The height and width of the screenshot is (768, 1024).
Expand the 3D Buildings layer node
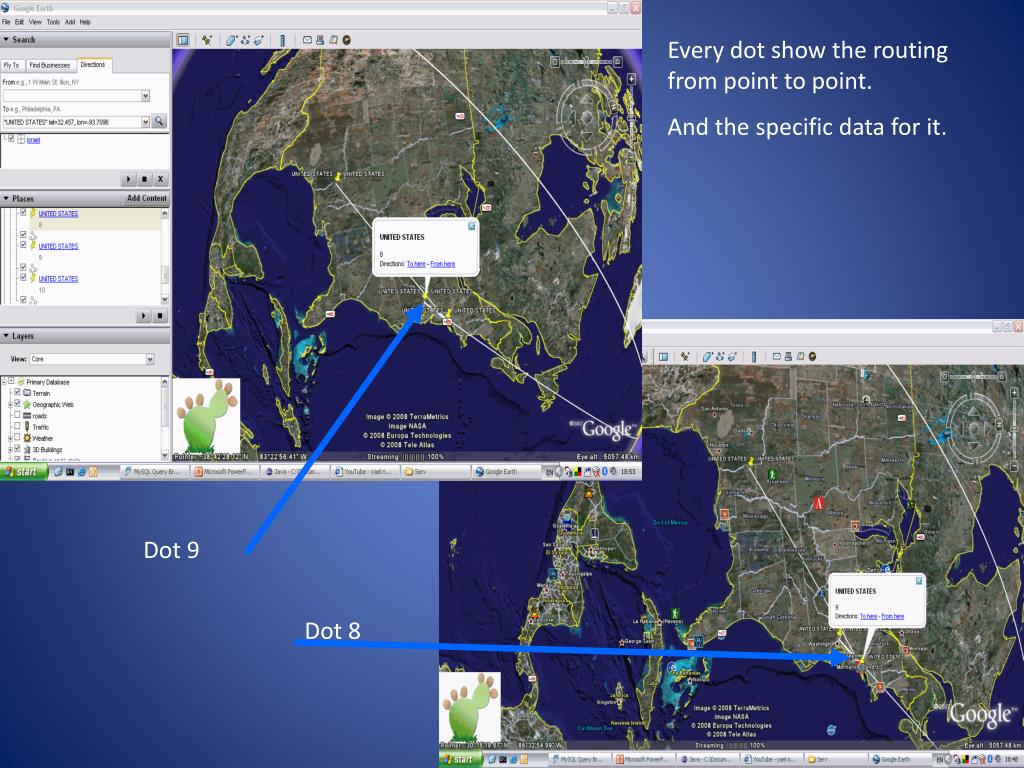pos(10,449)
